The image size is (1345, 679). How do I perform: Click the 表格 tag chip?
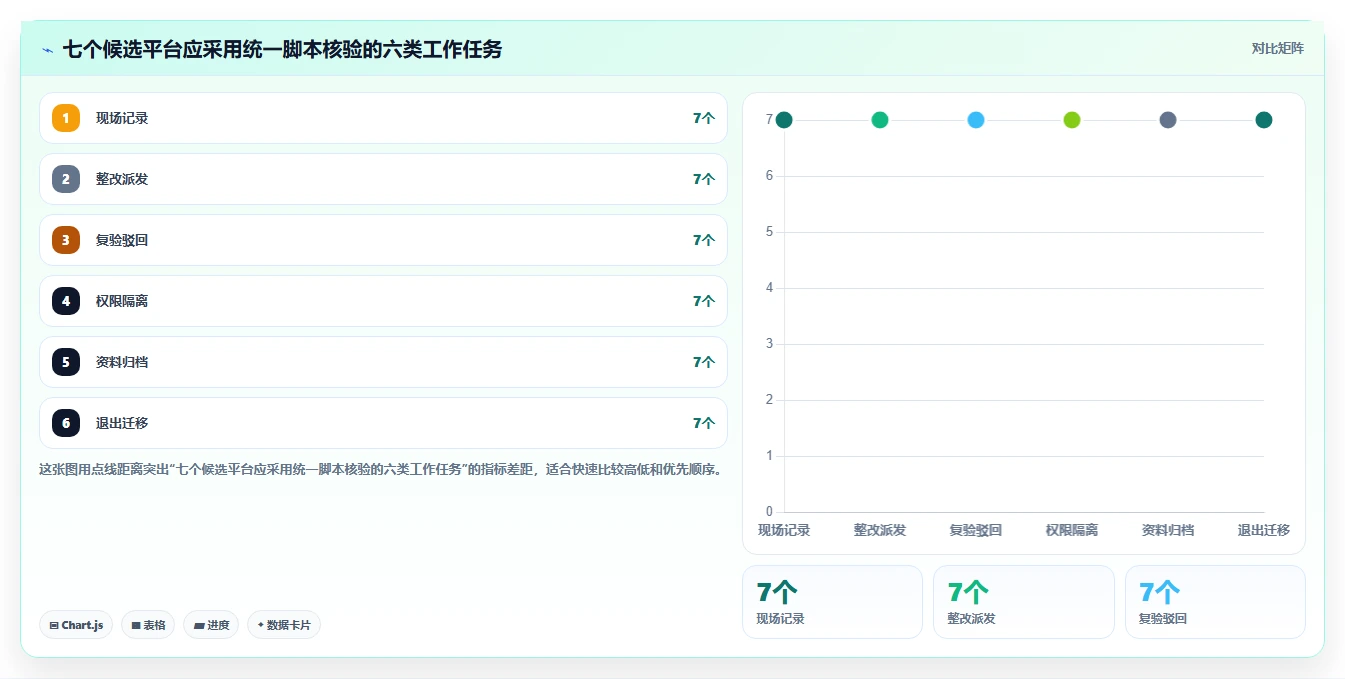point(148,625)
